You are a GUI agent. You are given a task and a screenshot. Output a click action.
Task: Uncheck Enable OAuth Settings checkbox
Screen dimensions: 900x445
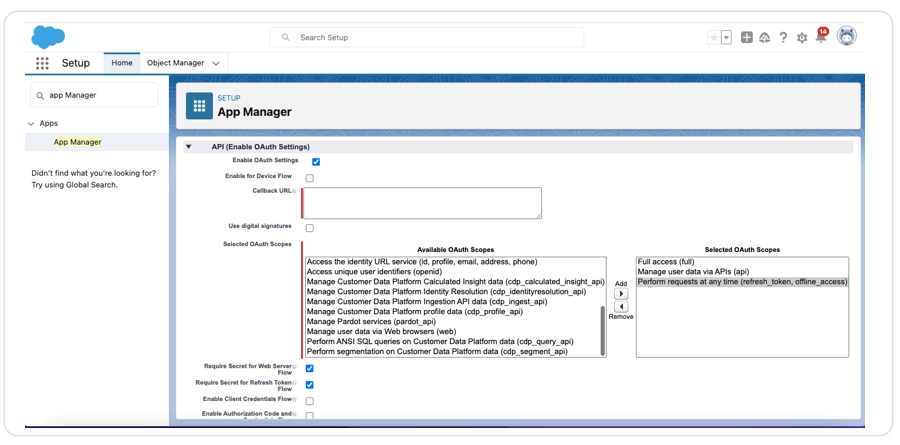(x=316, y=161)
